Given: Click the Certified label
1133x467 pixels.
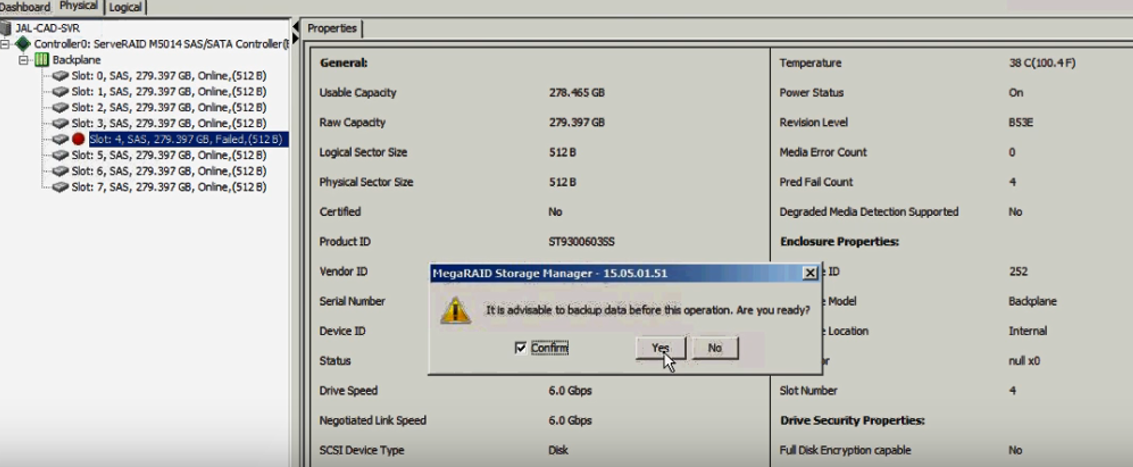Looking at the screenshot, I should (340, 212).
